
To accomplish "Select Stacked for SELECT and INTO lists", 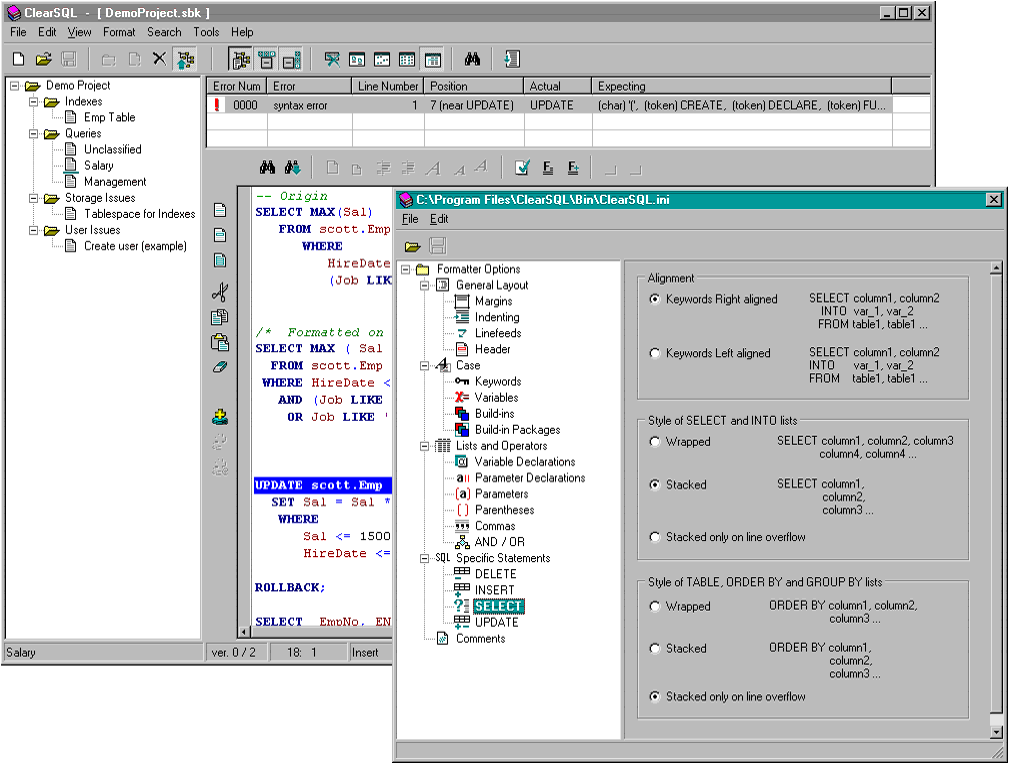I will tap(654, 484).
